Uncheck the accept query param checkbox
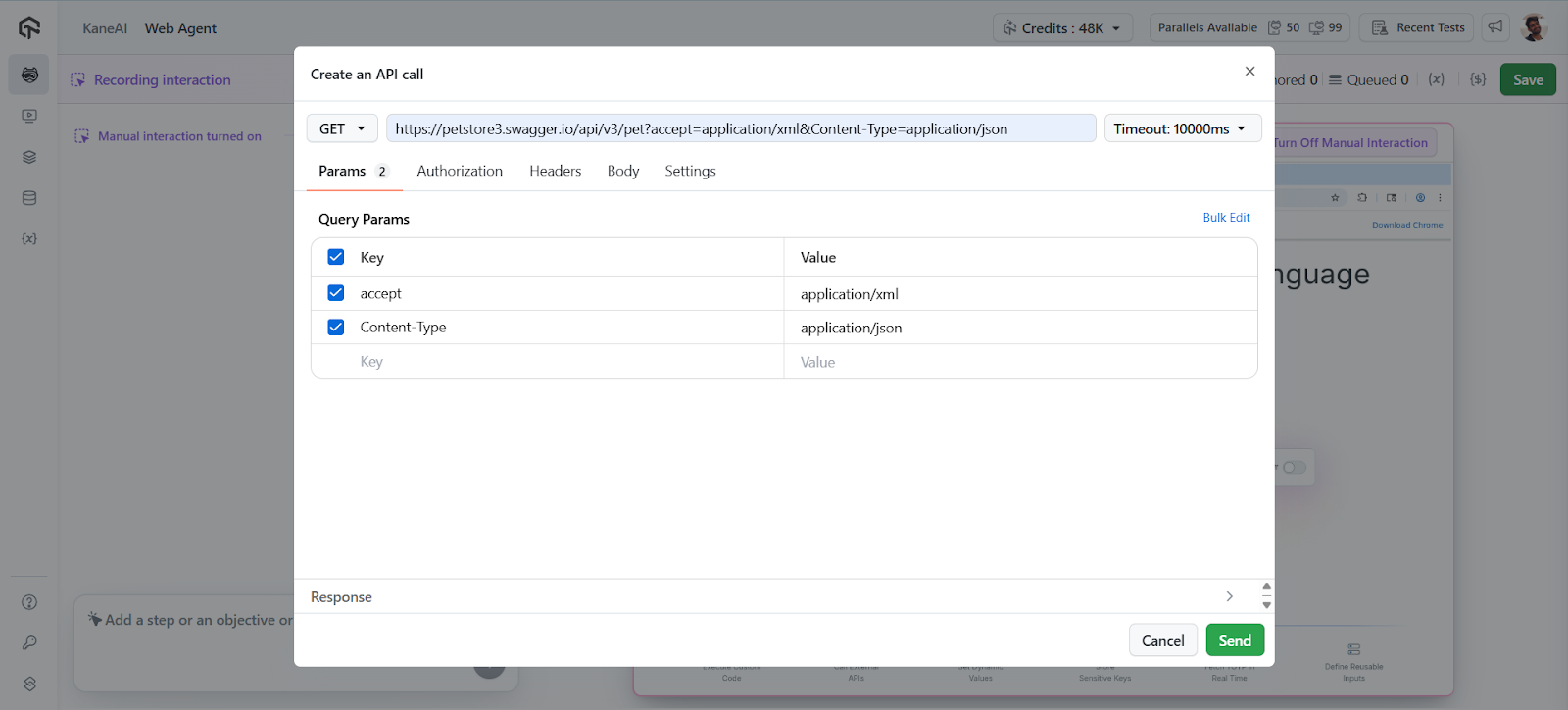 point(336,293)
